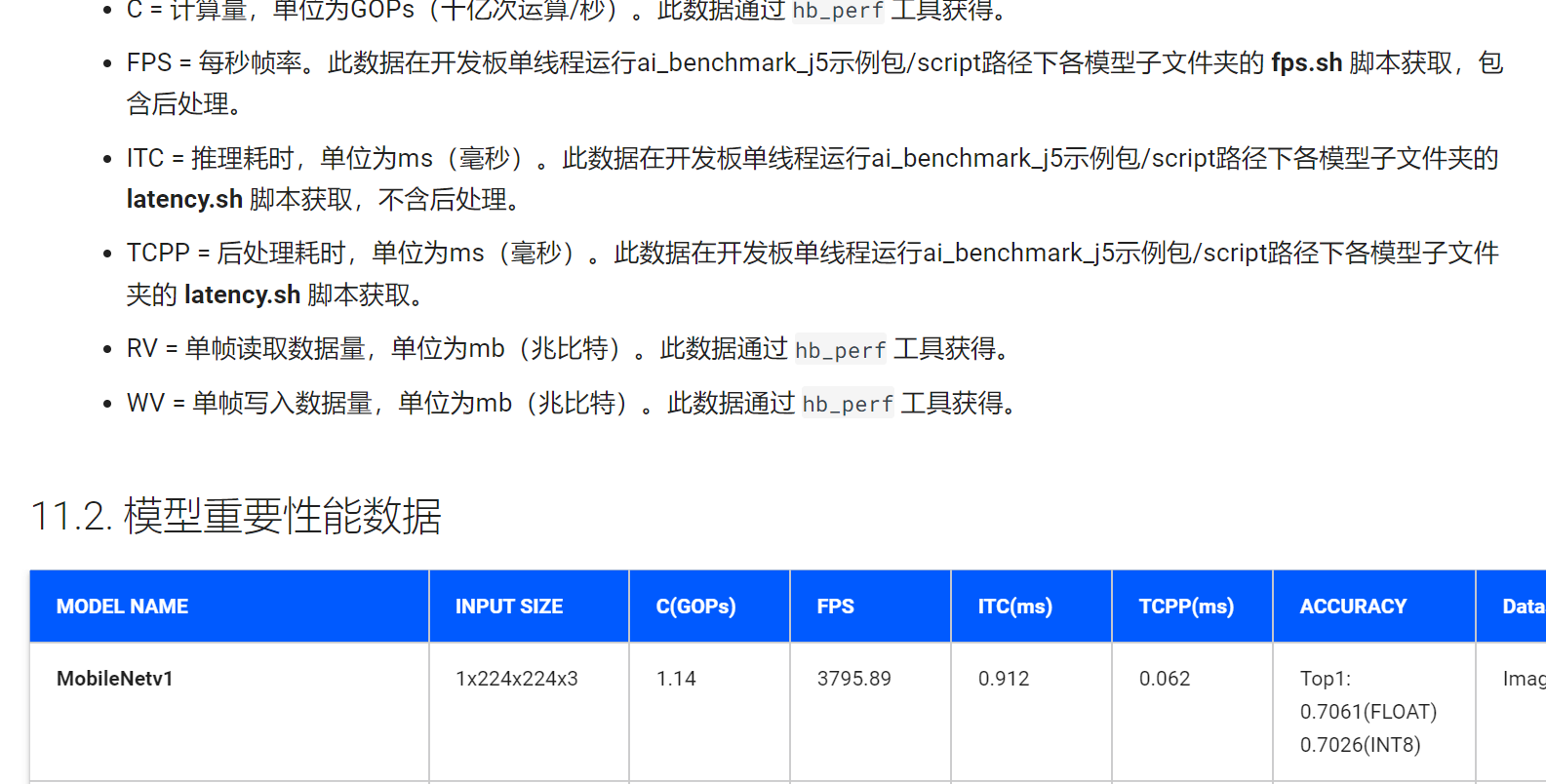Click the bold fps.sh script name
Screen dimensions: 1546x784
[1306, 63]
